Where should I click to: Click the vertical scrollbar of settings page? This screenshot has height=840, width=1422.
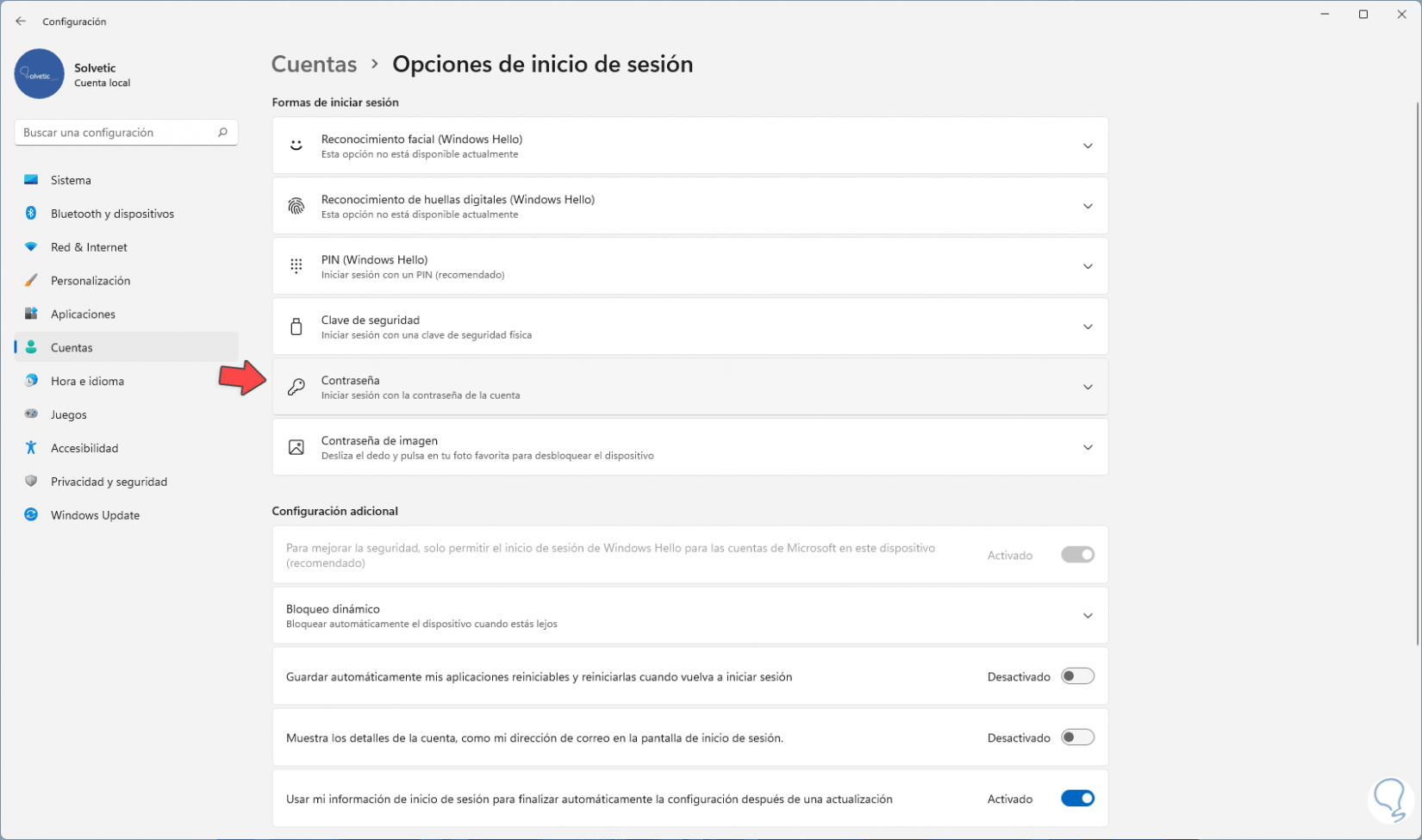click(1417, 373)
